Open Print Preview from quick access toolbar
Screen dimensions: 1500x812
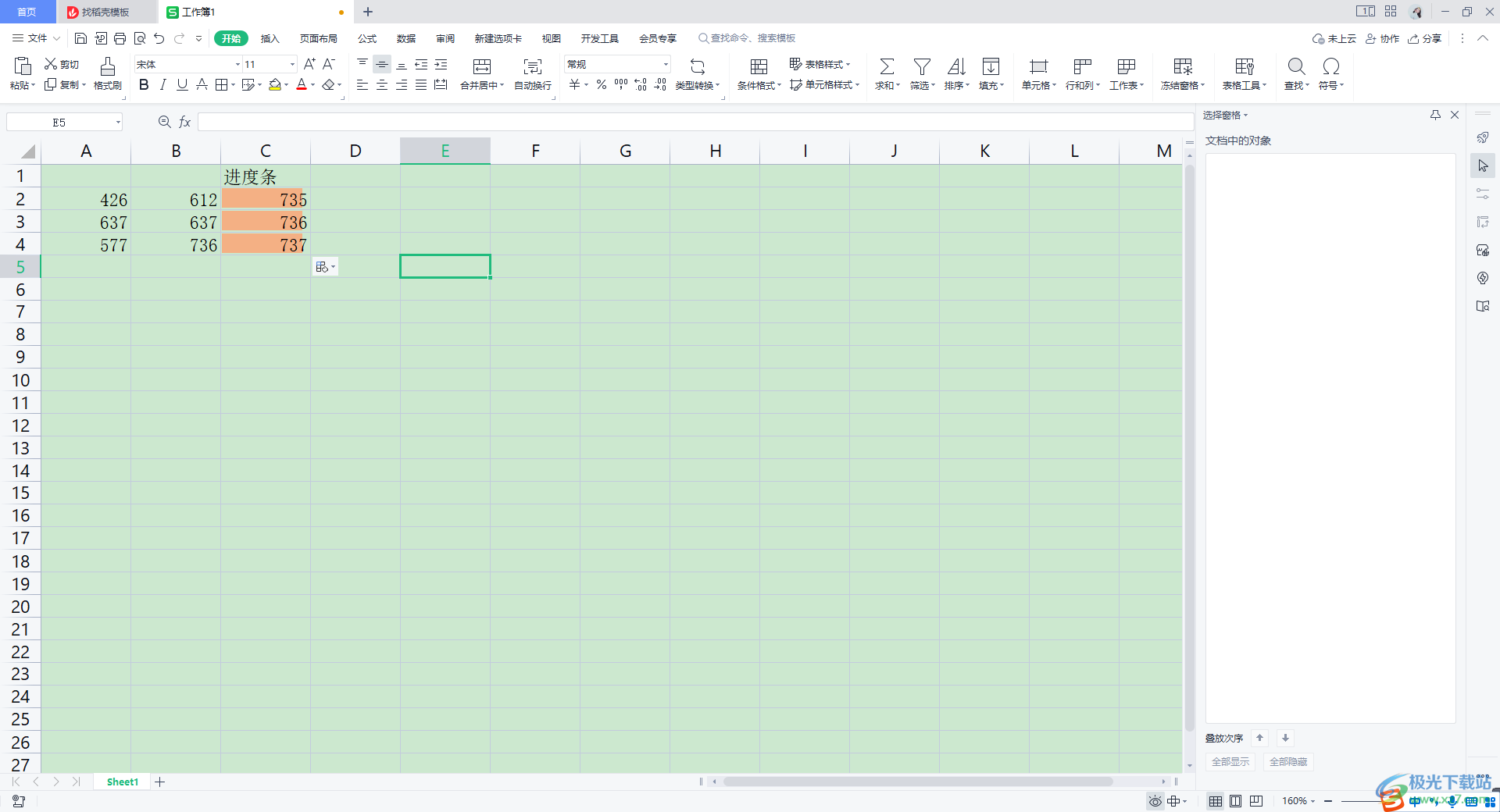pos(140,38)
